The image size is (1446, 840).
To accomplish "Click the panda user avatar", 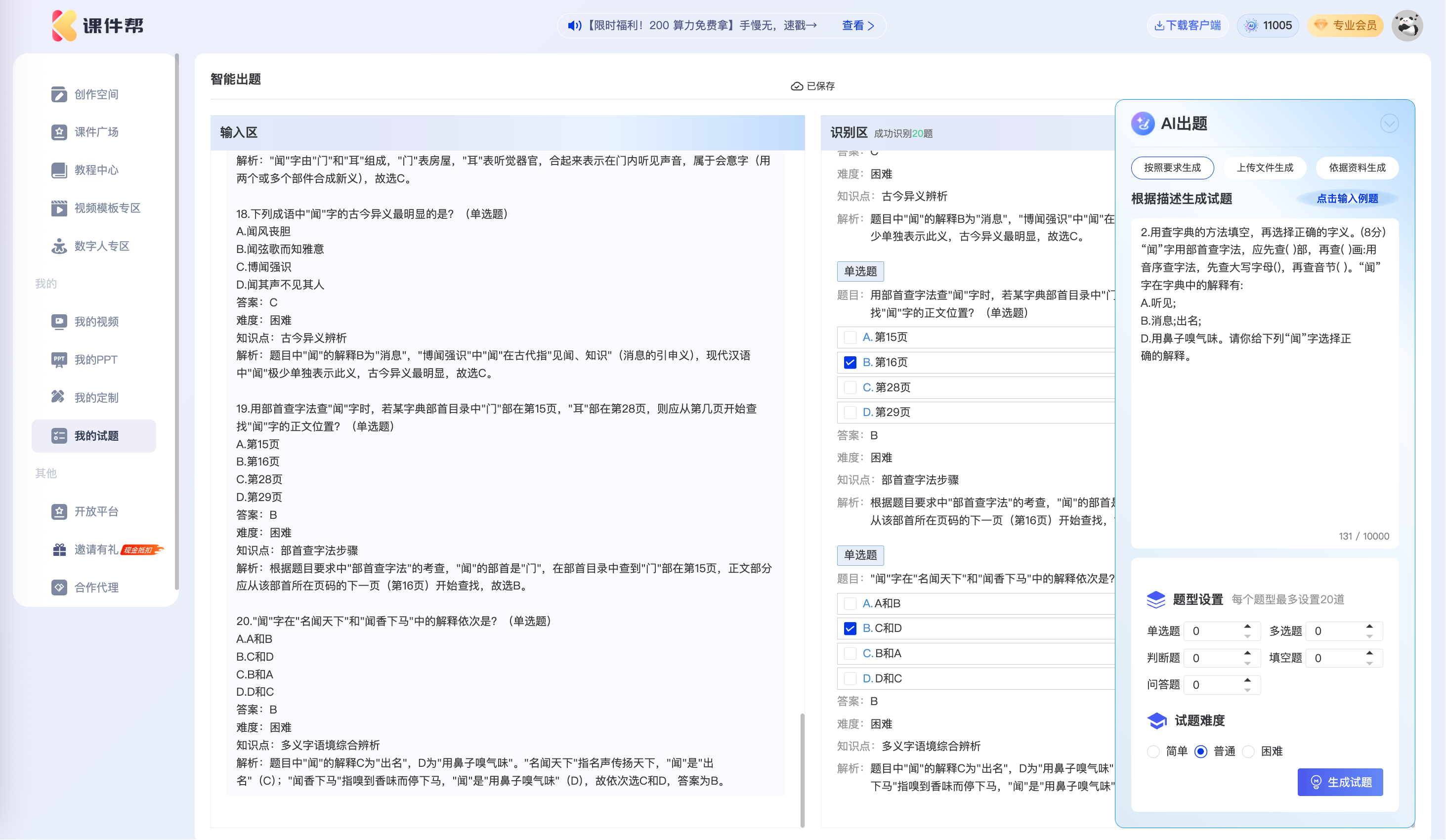I will (1407, 25).
